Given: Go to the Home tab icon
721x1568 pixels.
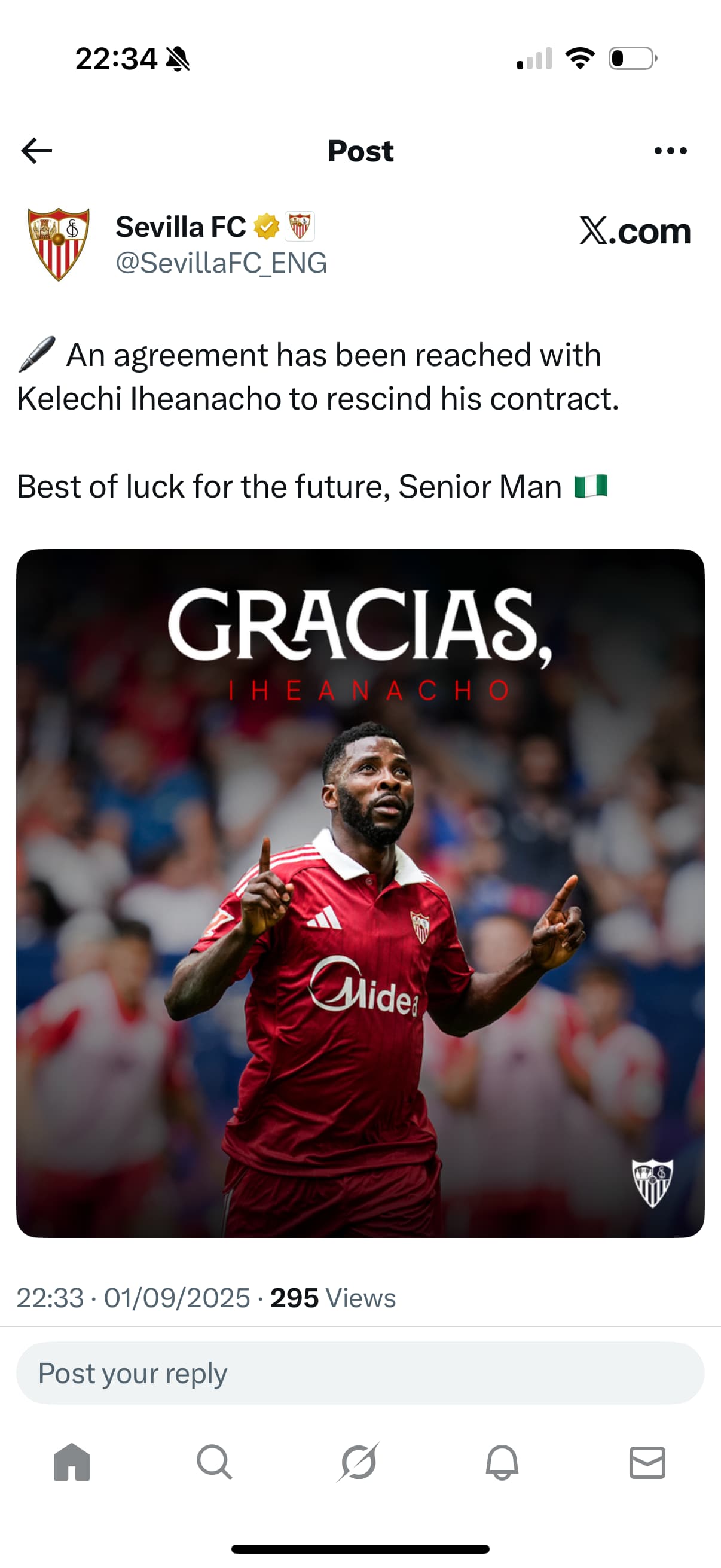Looking at the screenshot, I should click(x=72, y=1462).
